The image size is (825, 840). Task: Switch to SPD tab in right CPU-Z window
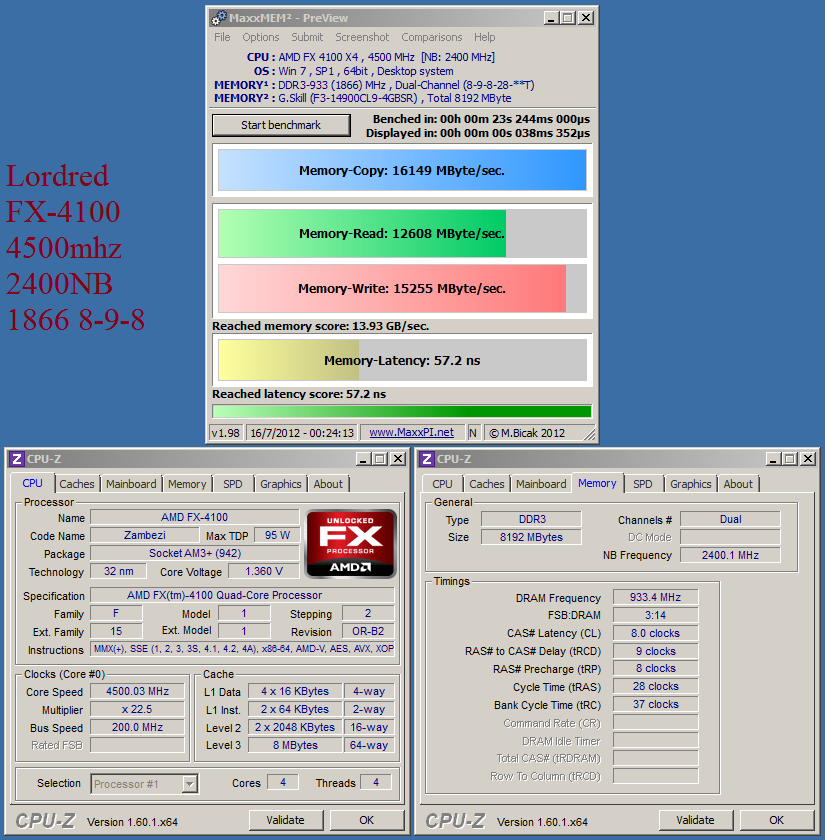coord(643,484)
